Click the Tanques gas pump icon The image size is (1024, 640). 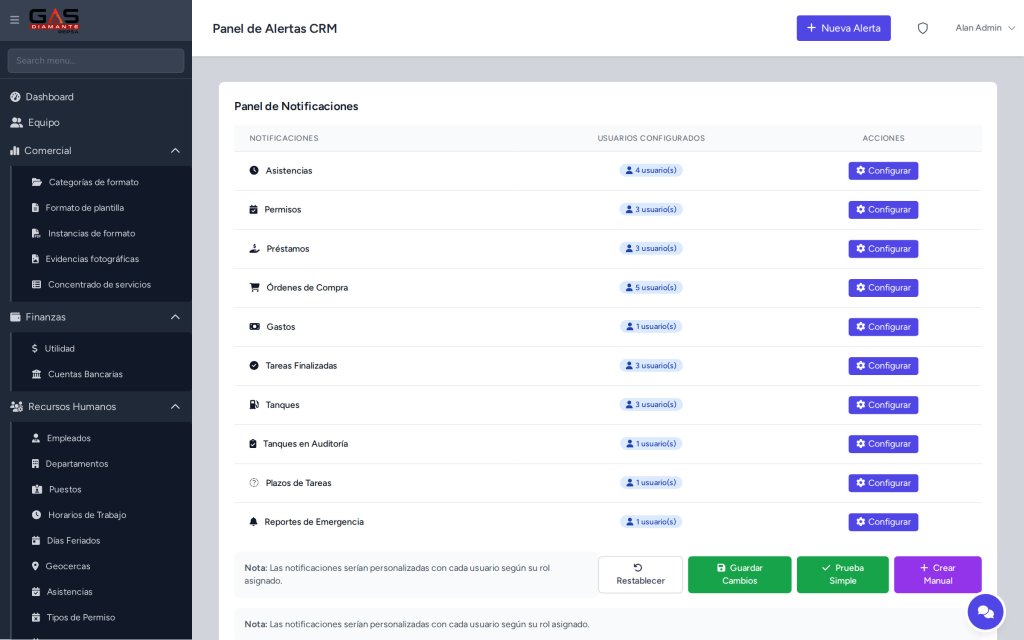pyautogui.click(x=254, y=405)
